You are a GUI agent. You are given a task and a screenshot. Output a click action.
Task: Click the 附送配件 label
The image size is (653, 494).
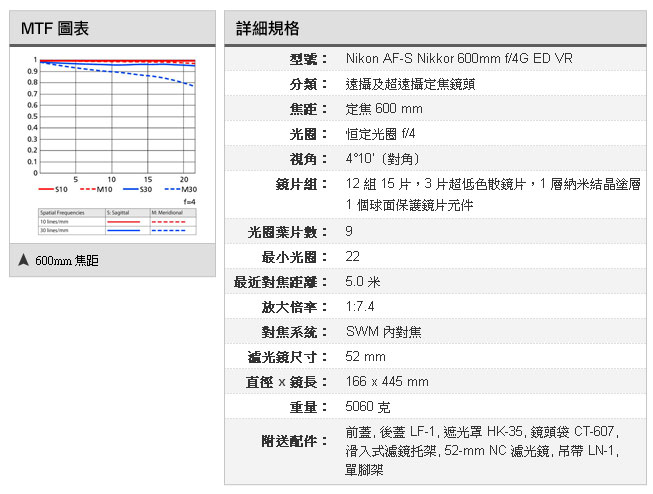294,441
